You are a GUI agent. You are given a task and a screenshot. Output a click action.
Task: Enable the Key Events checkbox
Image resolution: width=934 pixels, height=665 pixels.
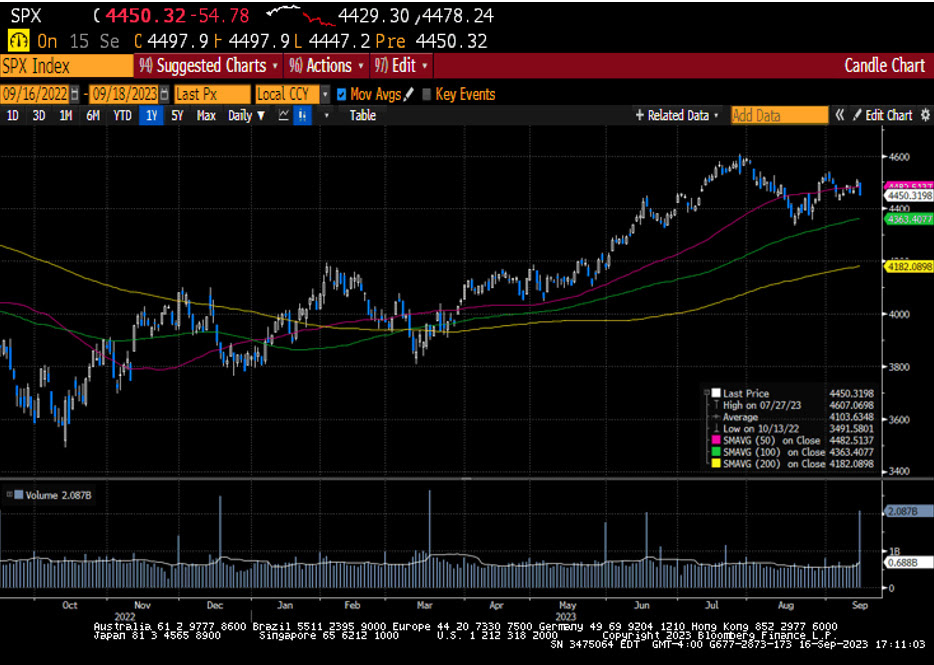(427, 94)
